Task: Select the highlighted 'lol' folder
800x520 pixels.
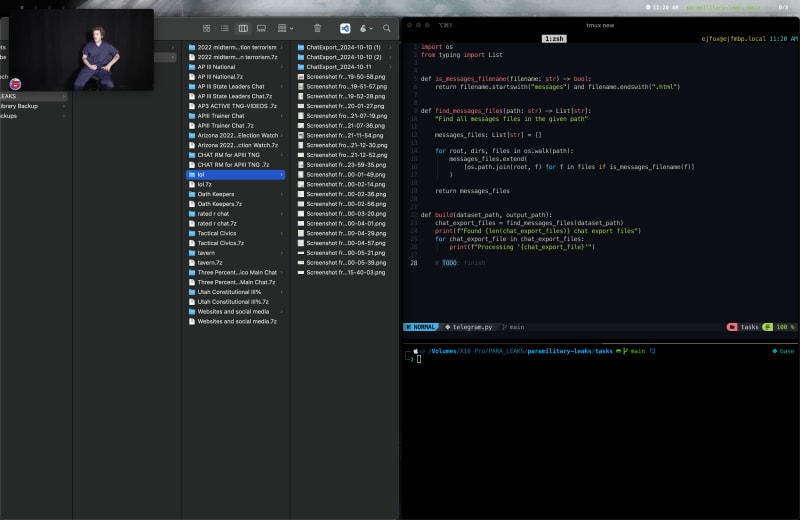Action: tap(236, 175)
